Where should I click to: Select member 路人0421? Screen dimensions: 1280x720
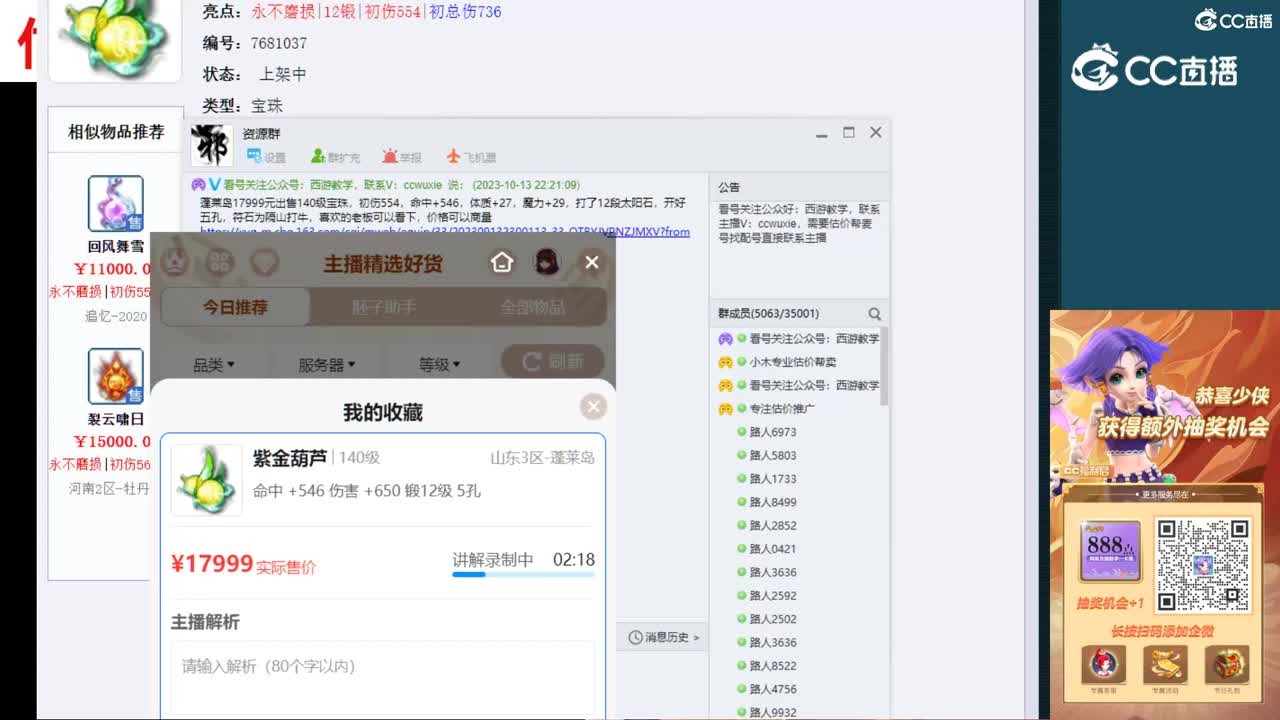(772, 549)
